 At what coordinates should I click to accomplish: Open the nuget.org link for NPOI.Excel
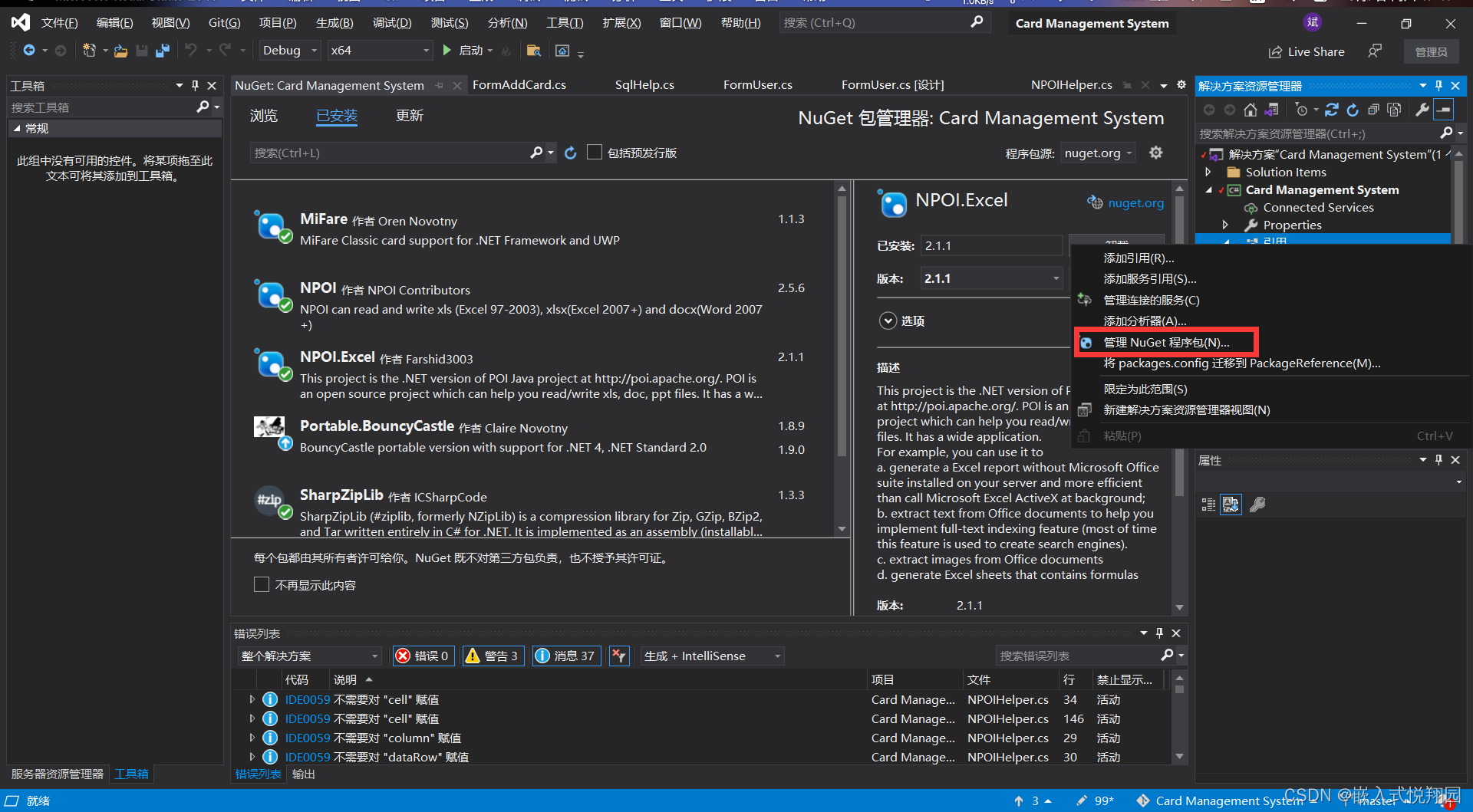(x=1135, y=202)
